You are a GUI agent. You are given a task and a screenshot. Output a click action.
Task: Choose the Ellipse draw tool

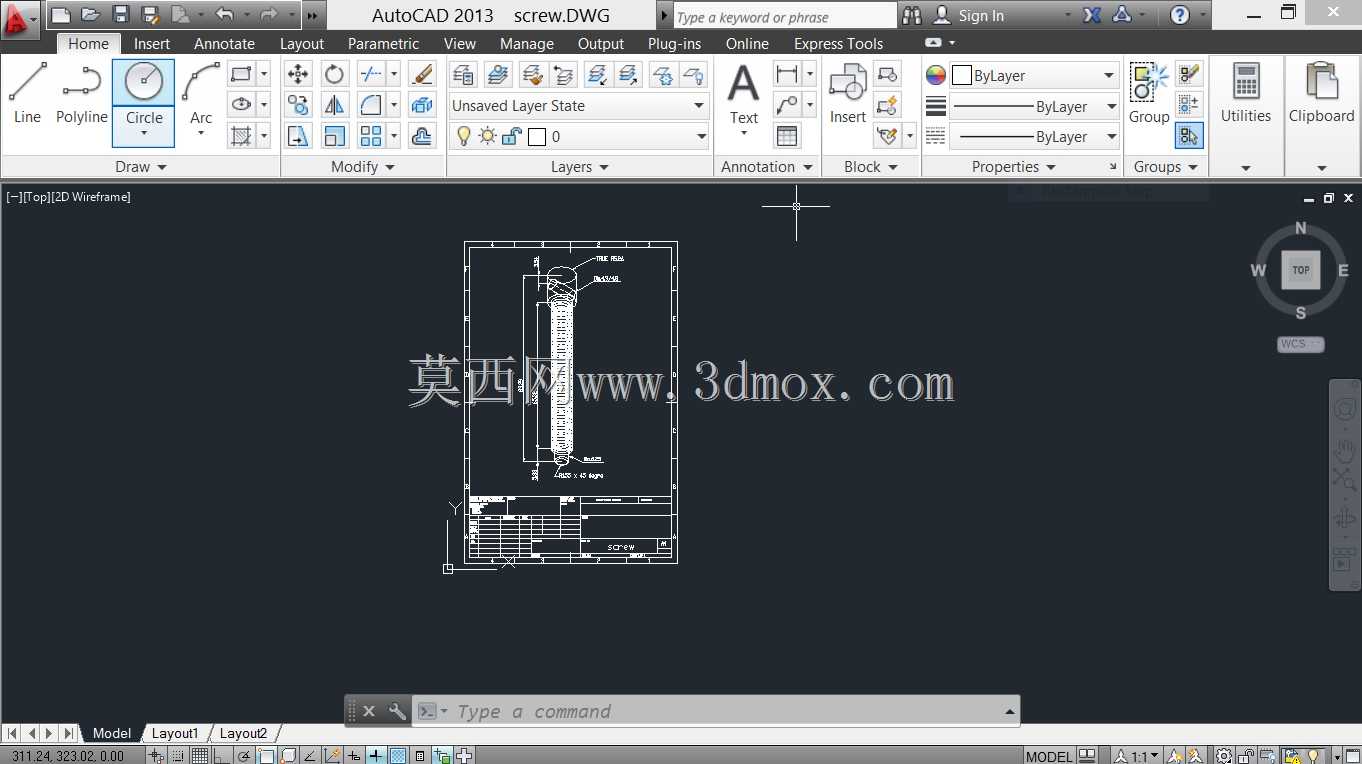(x=240, y=105)
